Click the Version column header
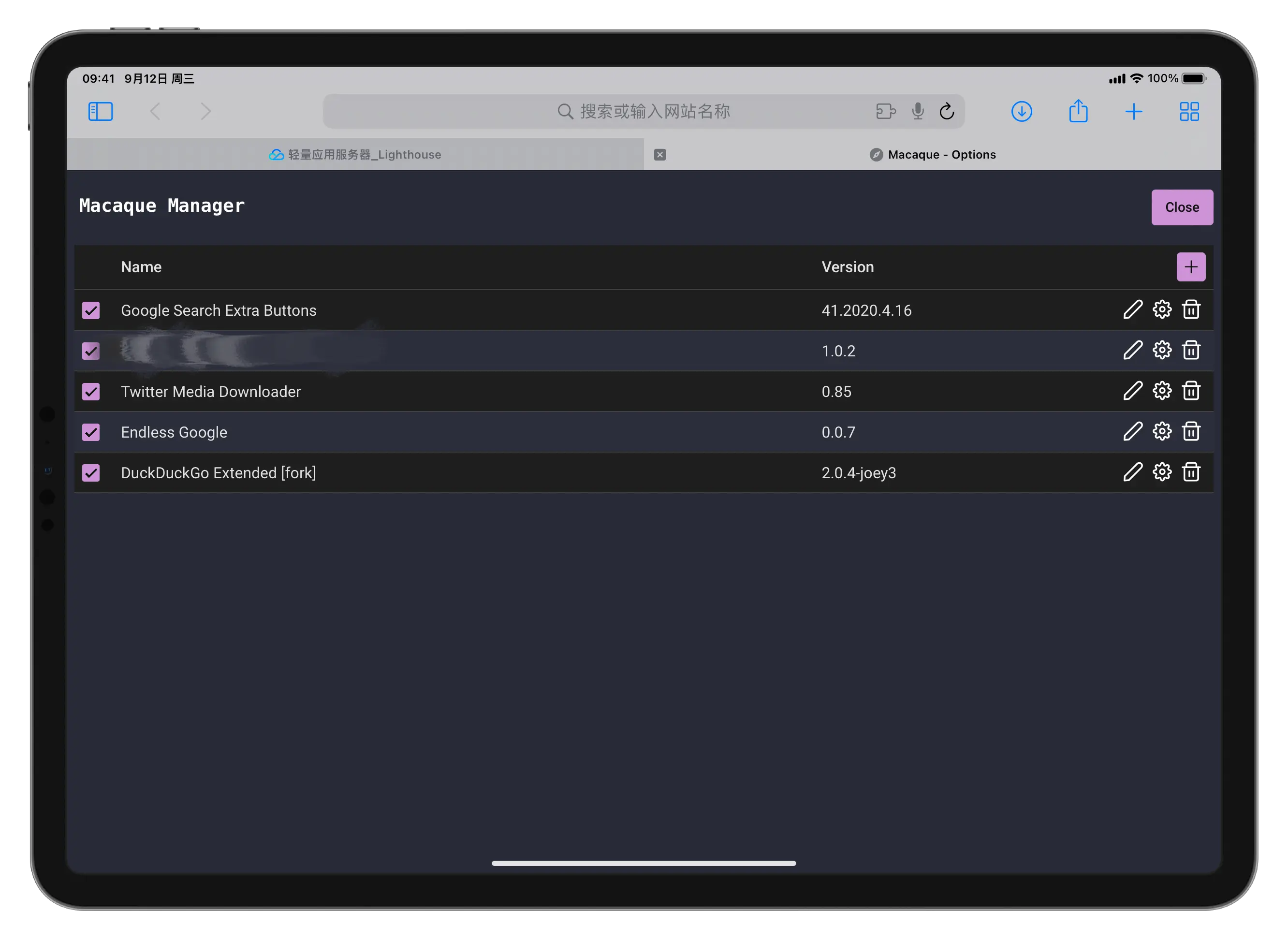The image size is (1288, 940). click(848, 267)
